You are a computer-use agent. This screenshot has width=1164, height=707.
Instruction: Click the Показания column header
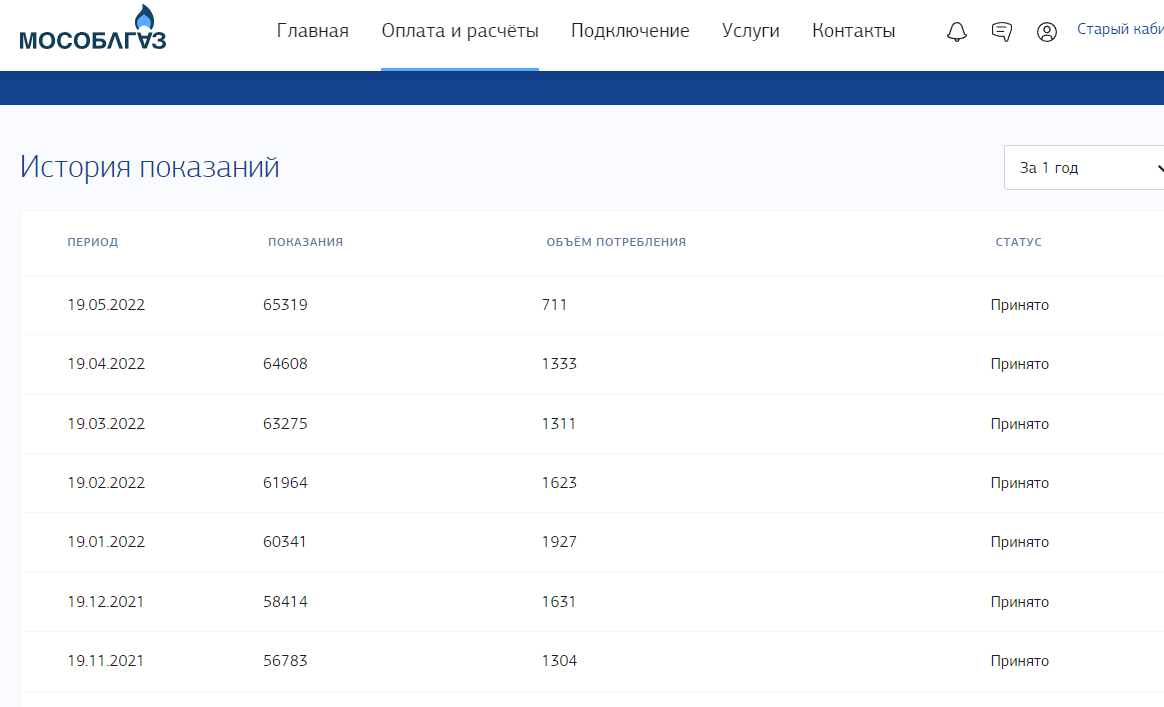(x=305, y=242)
